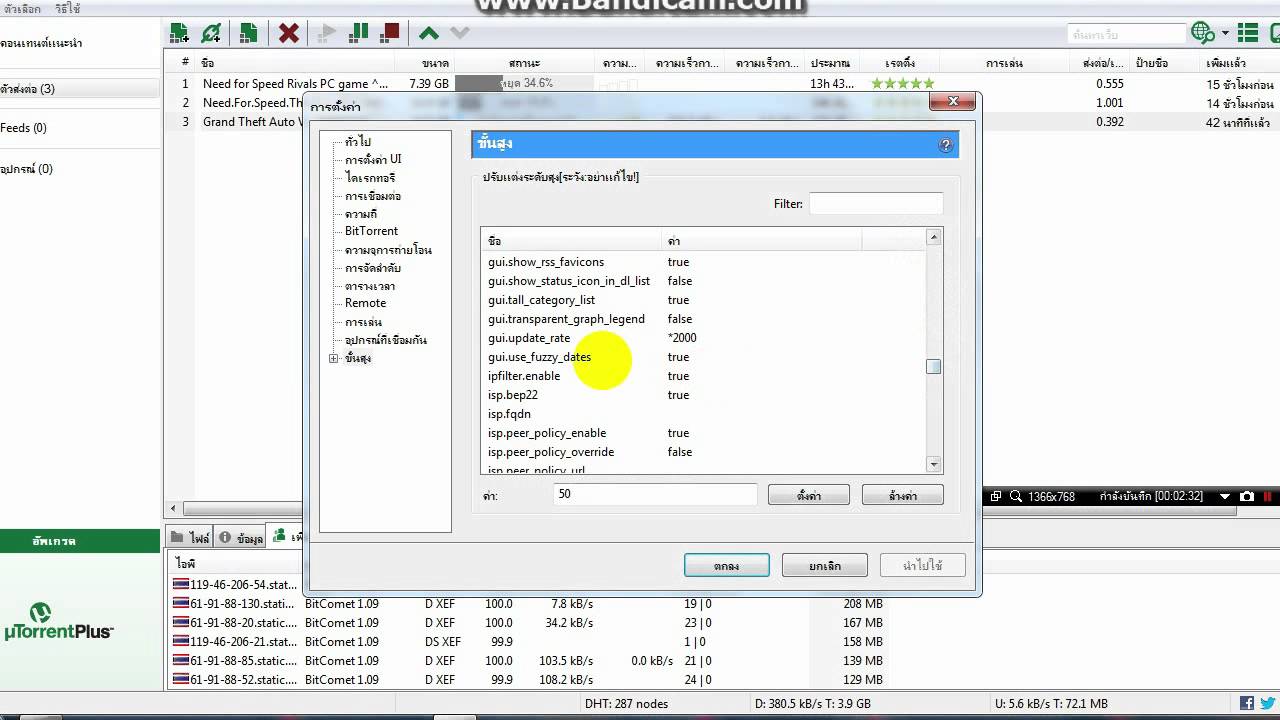This screenshot has height=720, width=1280.
Task: Click the Start Torrent play icon
Action: pyautogui.click(x=327, y=34)
